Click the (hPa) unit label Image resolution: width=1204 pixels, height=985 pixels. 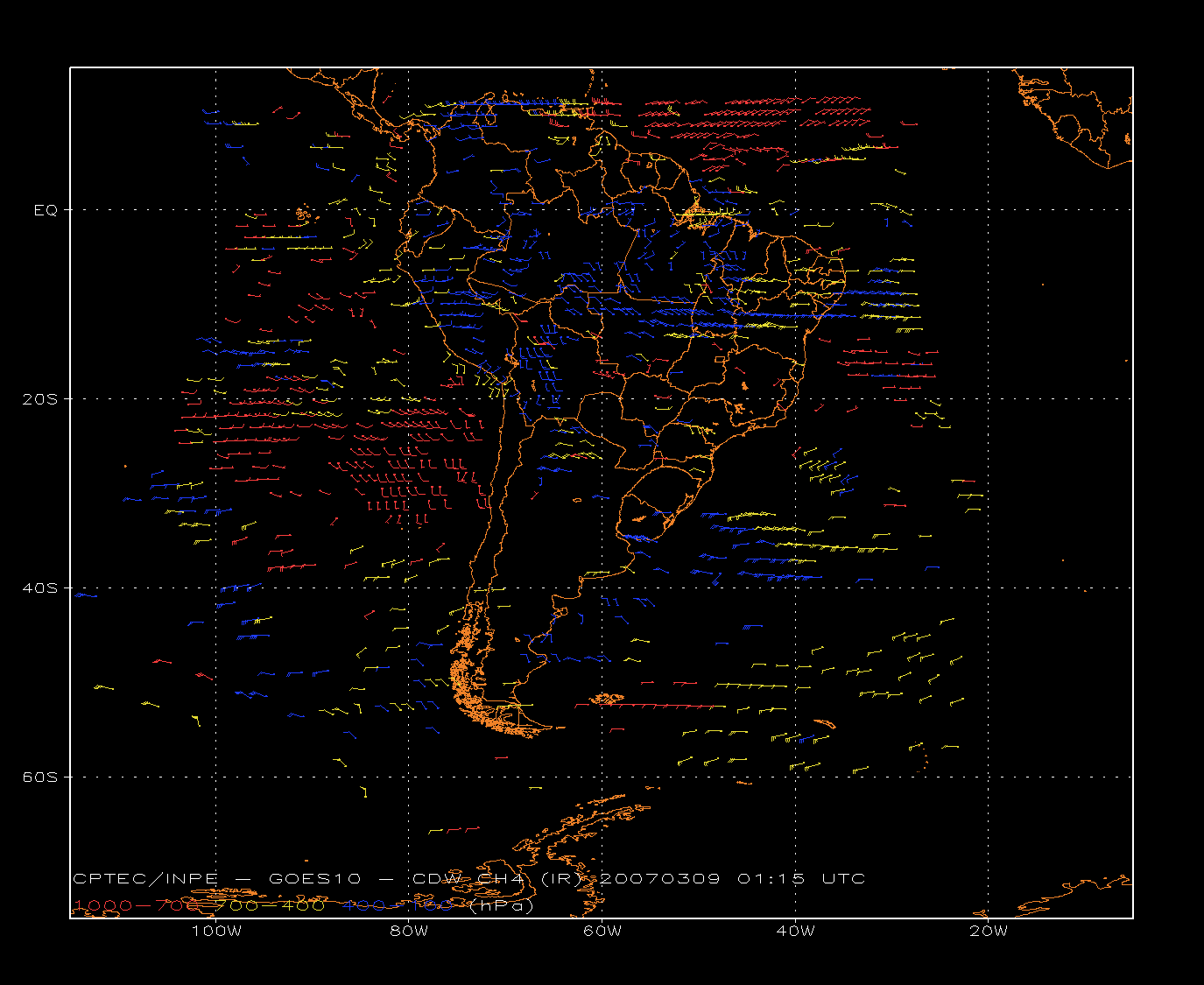point(502,905)
